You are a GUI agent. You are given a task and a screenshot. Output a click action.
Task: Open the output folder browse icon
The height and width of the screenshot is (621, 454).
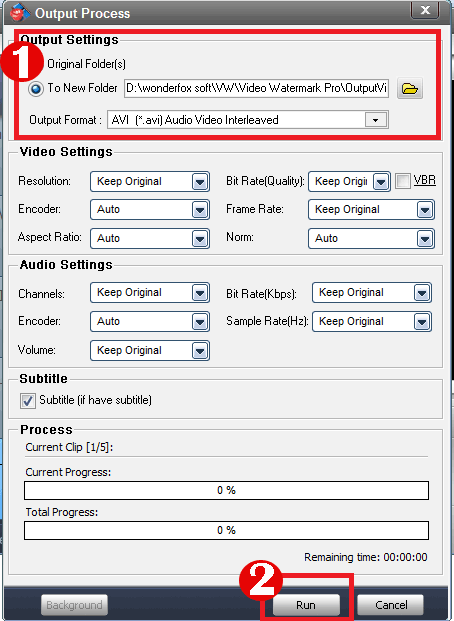(x=410, y=88)
